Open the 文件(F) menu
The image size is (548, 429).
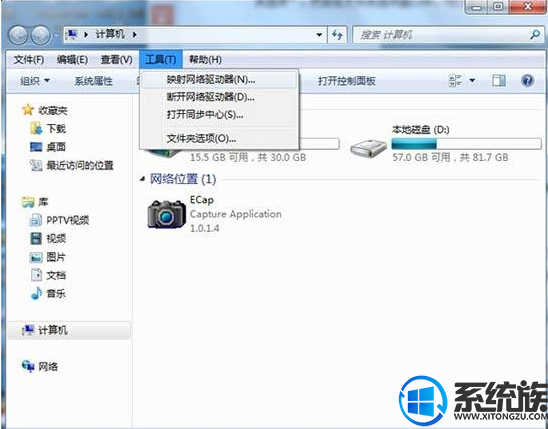tap(29, 60)
